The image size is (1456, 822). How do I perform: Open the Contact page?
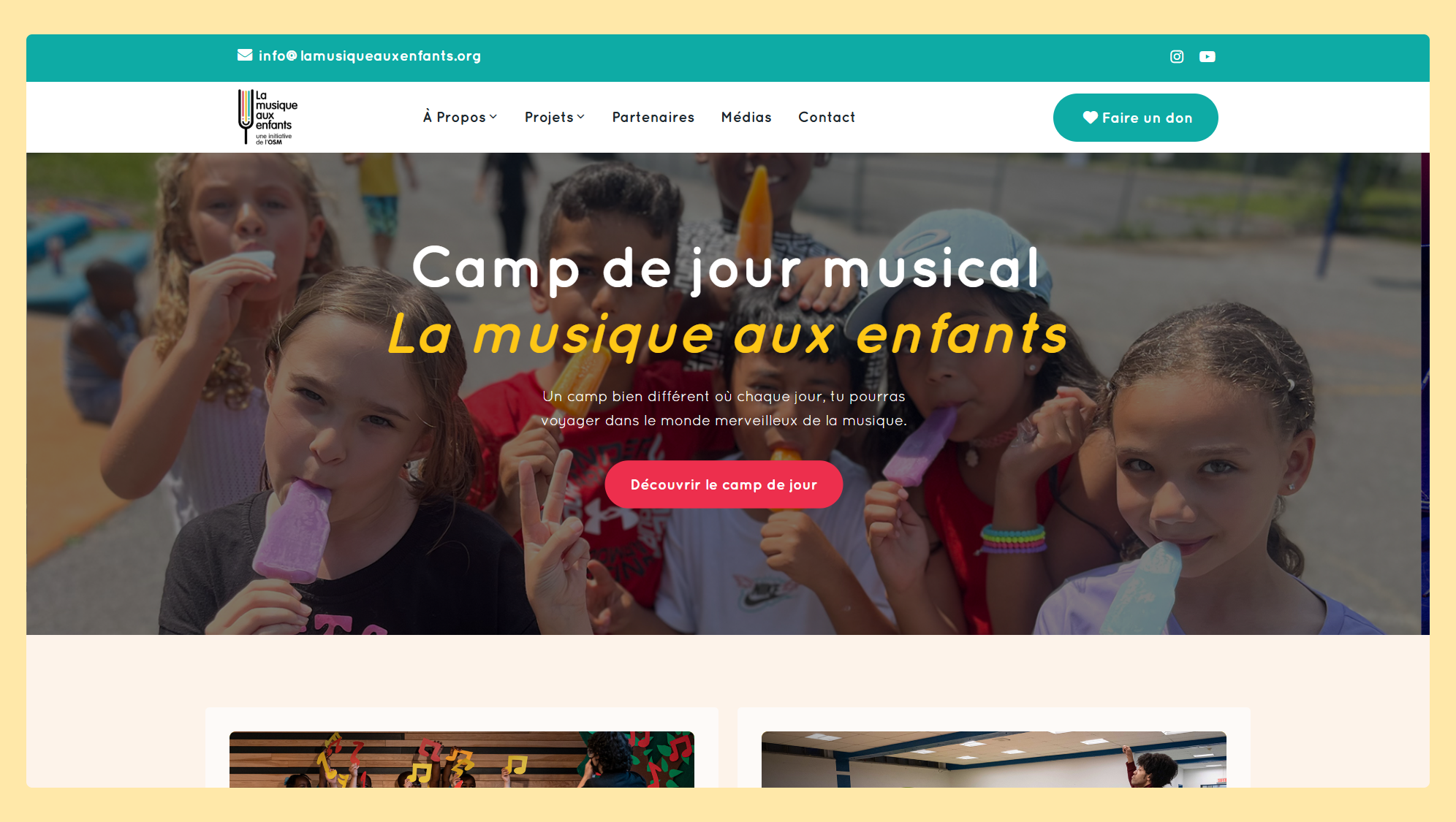[x=827, y=117]
